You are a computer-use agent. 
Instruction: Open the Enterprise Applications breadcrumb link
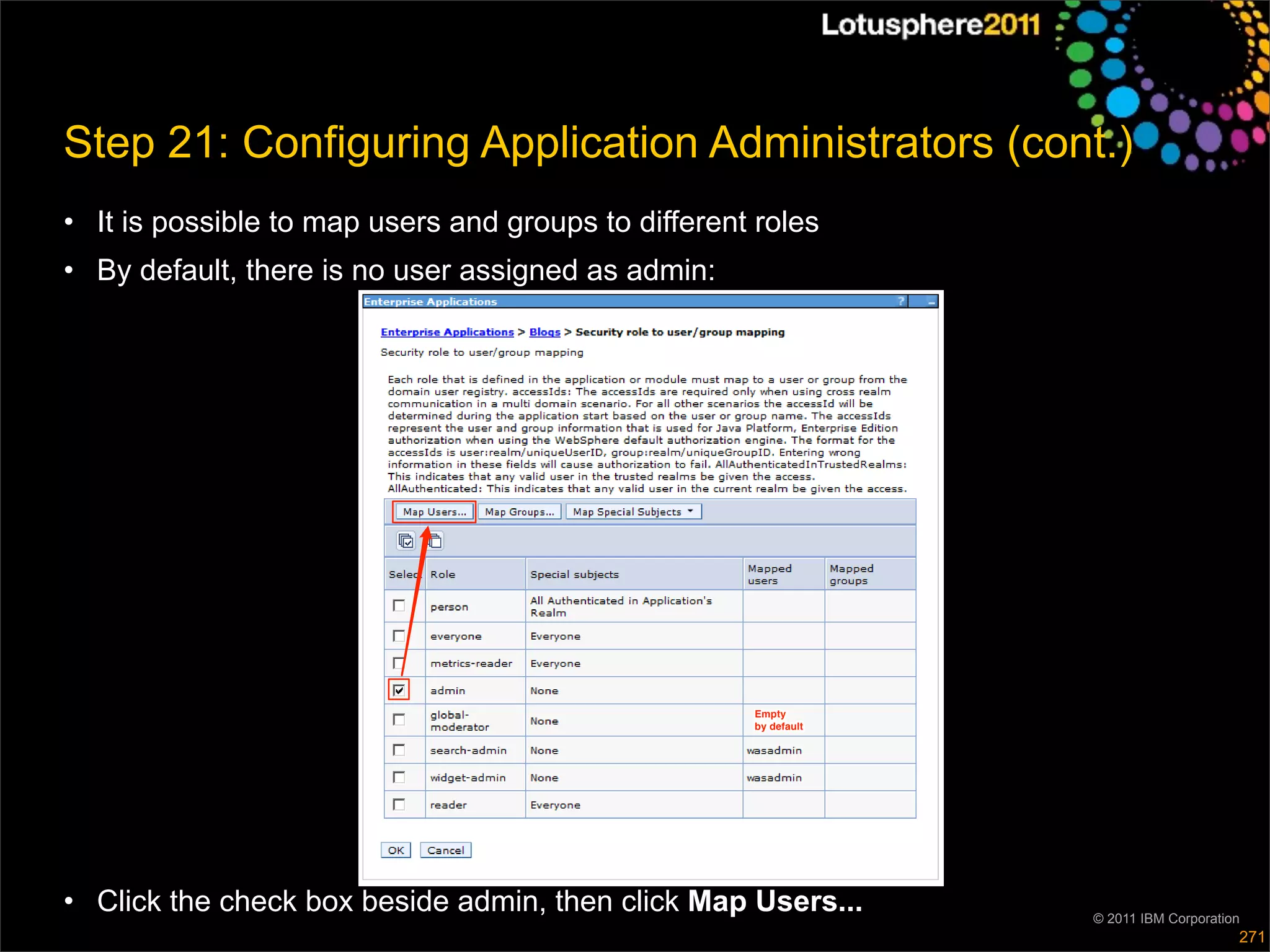(x=447, y=332)
